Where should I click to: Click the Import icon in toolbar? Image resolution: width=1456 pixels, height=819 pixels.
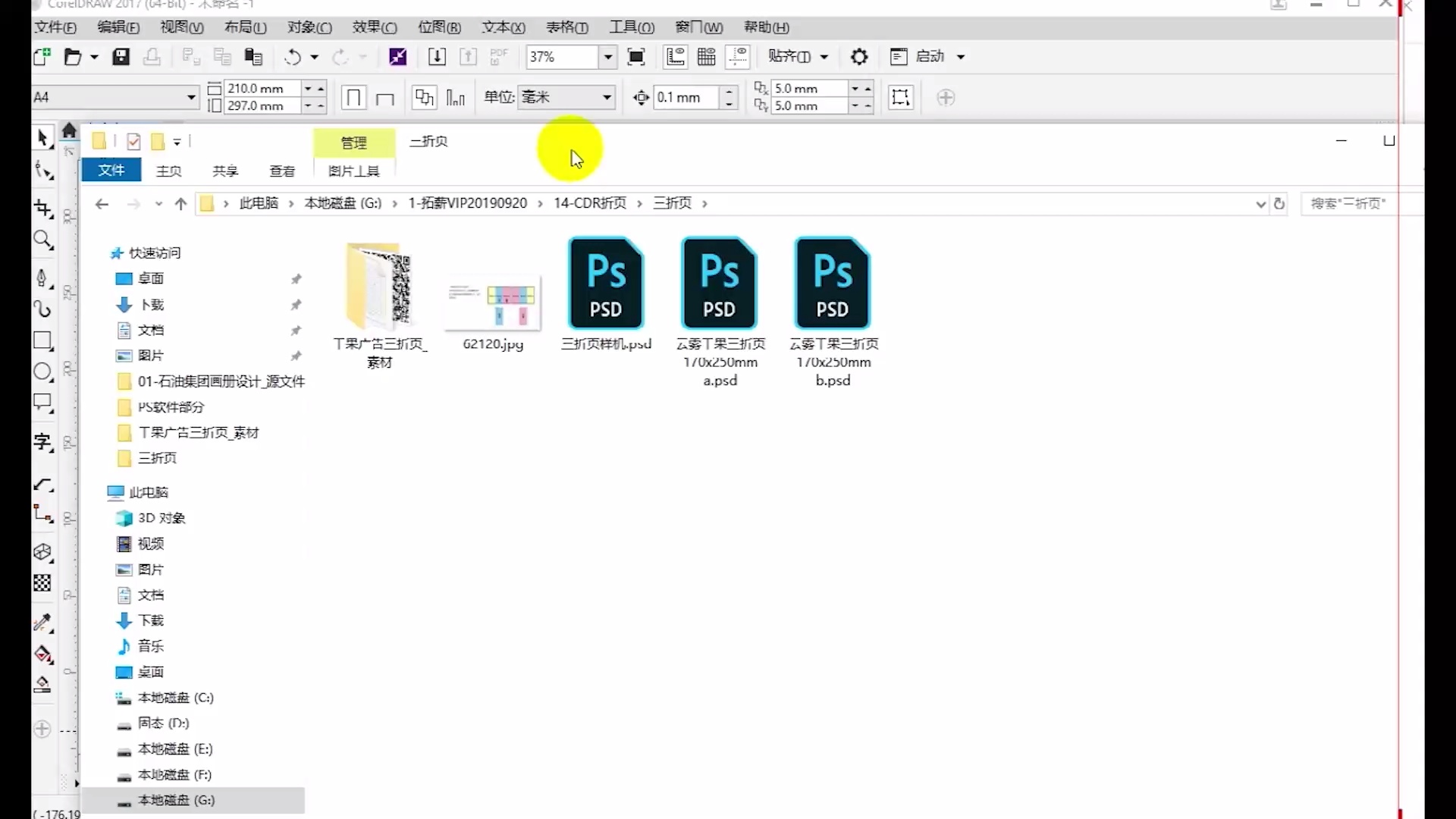pyautogui.click(x=437, y=57)
